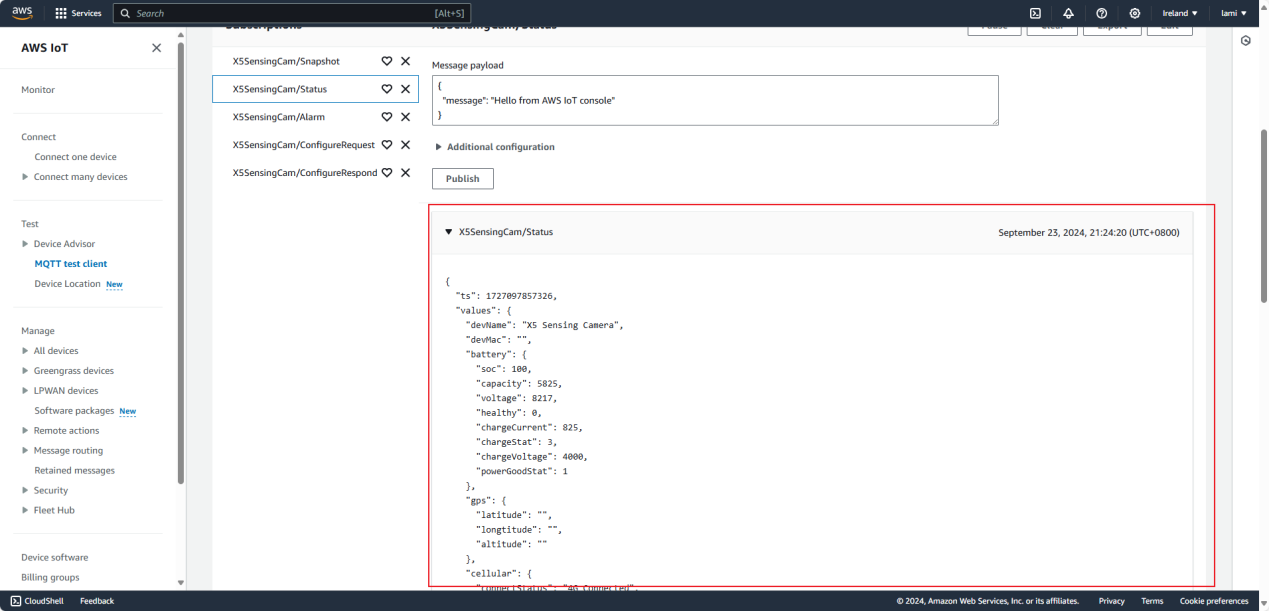This screenshot has height=611, width=1269.
Task: Click the side navigation scrollbar
Action: [181, 264]
